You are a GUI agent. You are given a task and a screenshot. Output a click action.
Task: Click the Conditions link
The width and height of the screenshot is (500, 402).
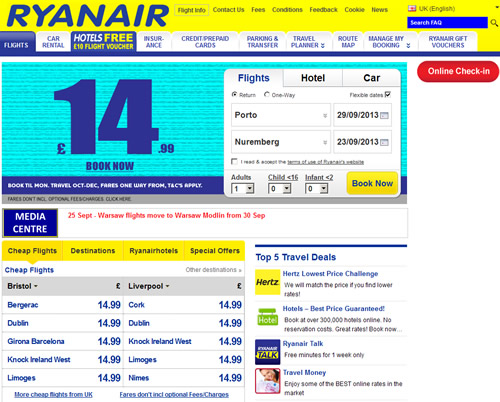tap(287, 10)
